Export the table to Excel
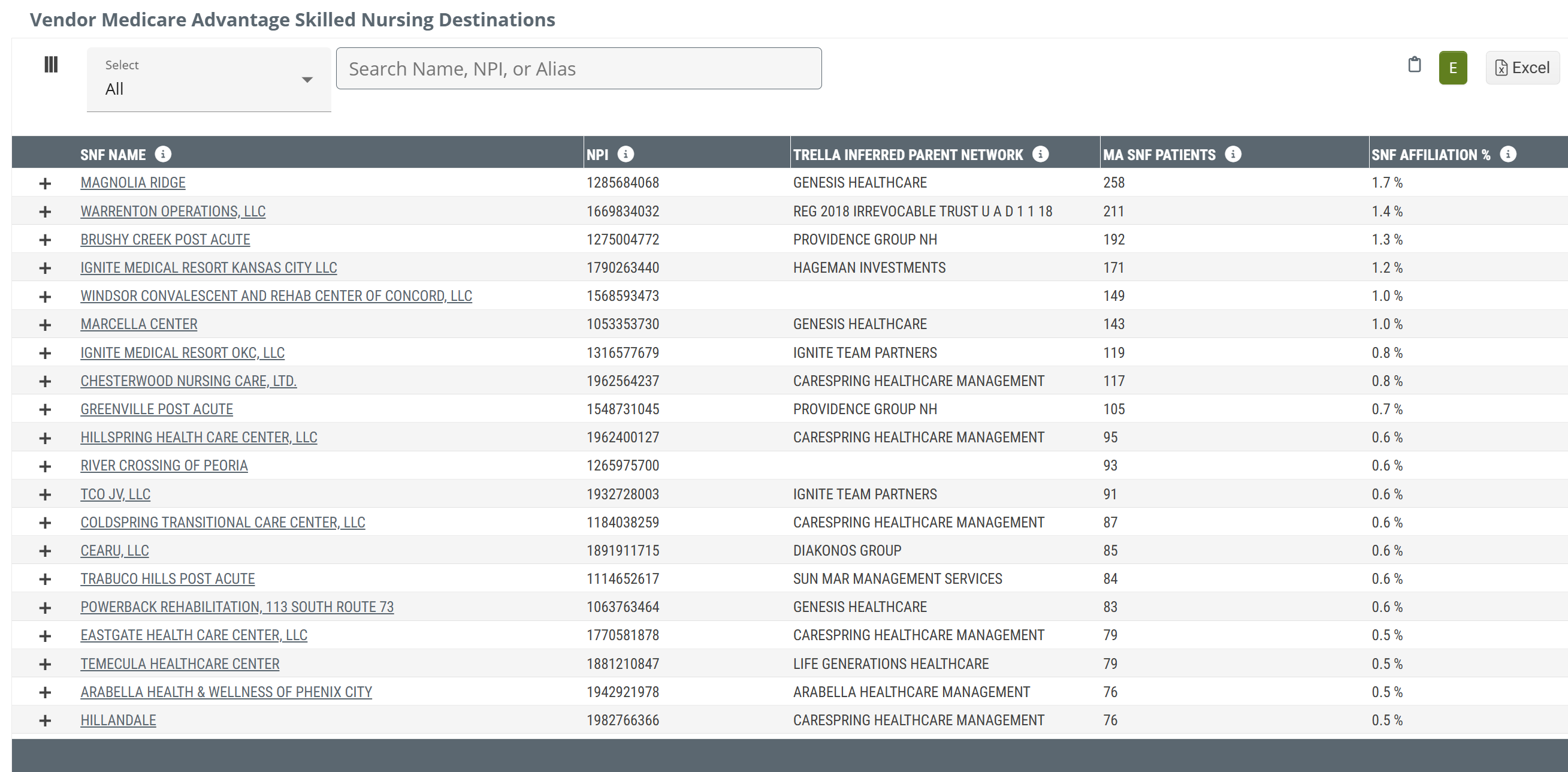Viewport: 1568px width, 772px height. [1522, 68]
